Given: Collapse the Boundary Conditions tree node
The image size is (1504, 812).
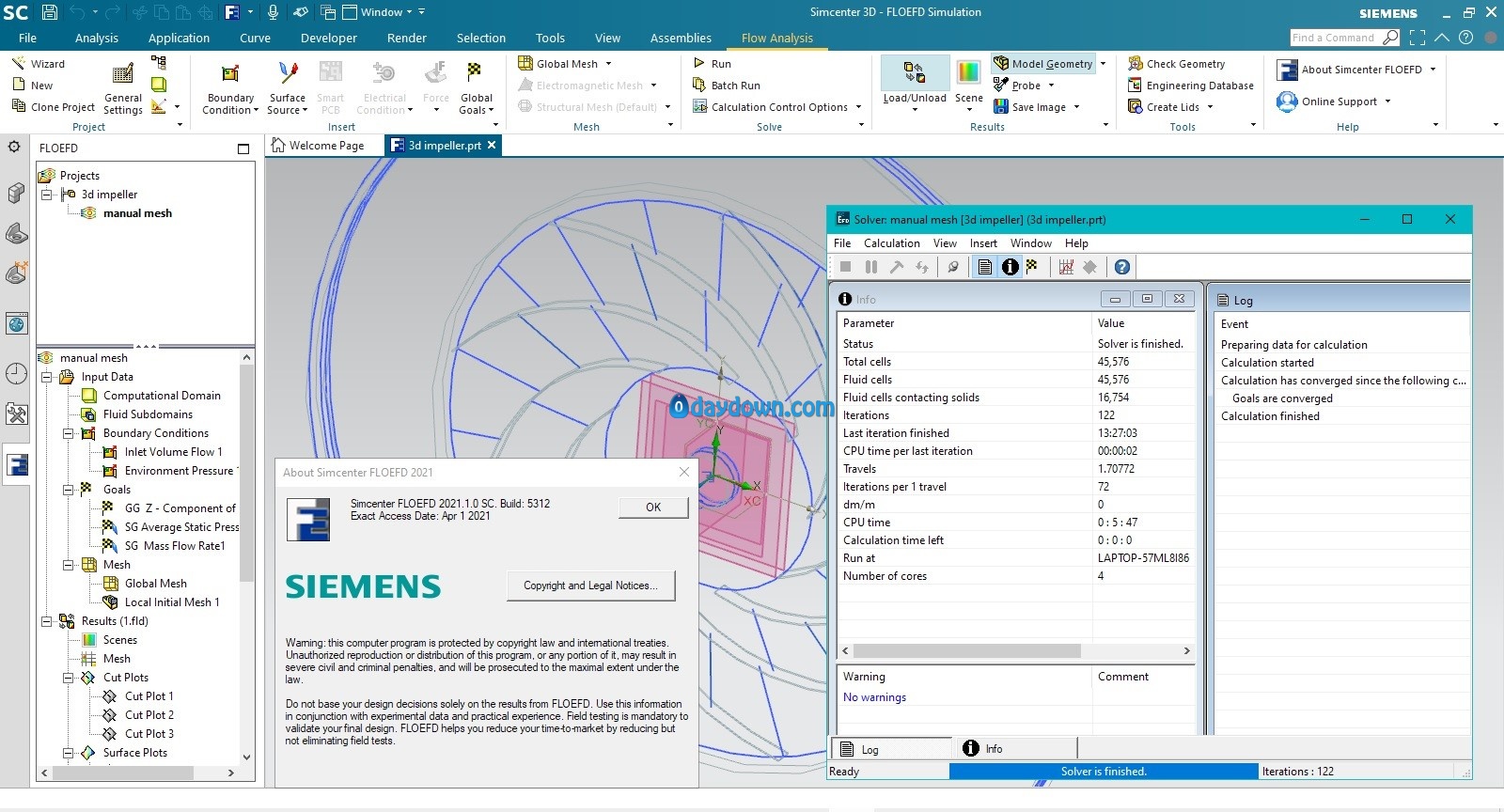Looking at the screenshot, I should (x=69, y=433).
